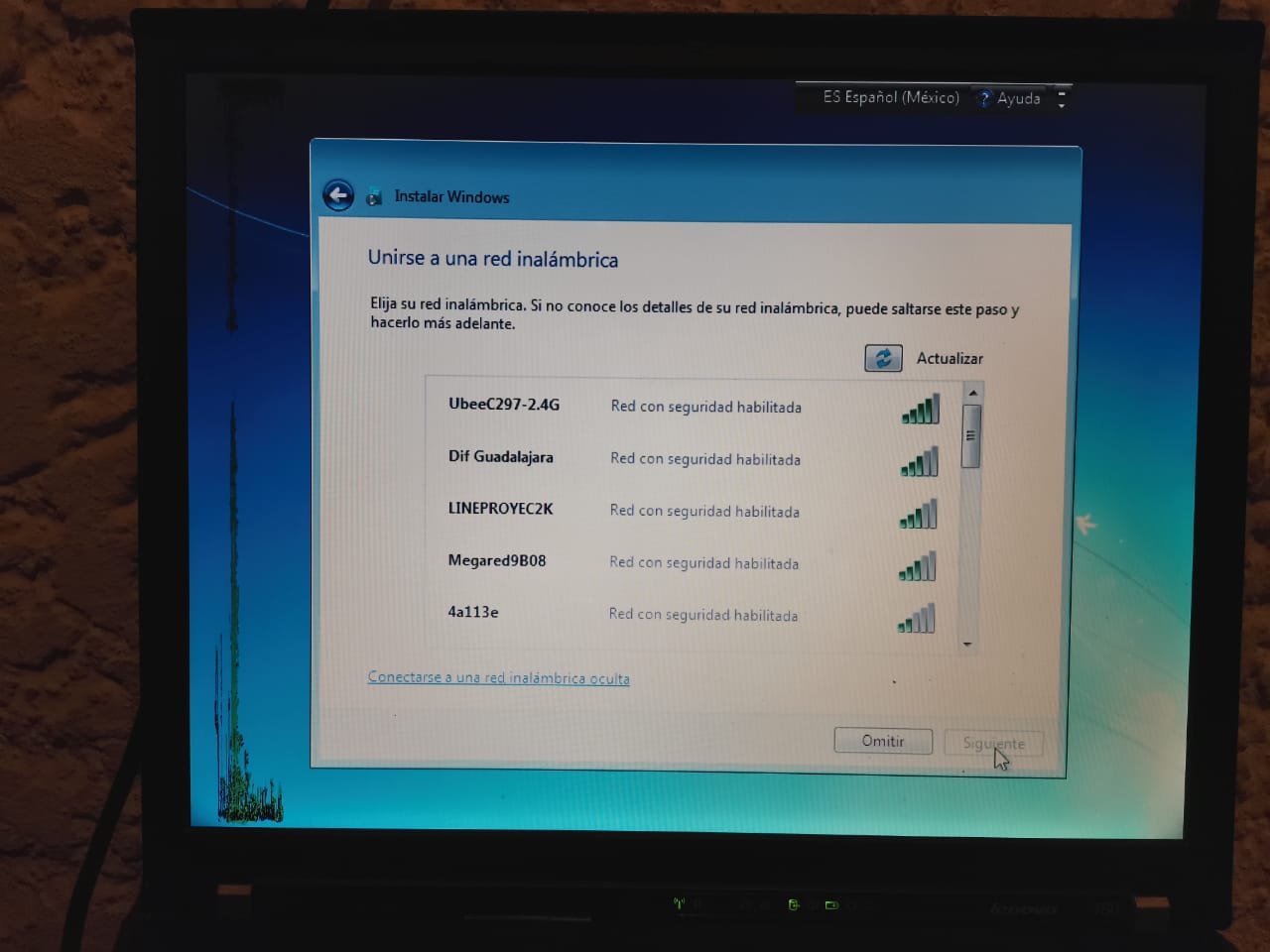The height and width of the screenshot is (952, 1270).
Task: Click signal strength bars for 4a113e
Action: coord(916,618)
